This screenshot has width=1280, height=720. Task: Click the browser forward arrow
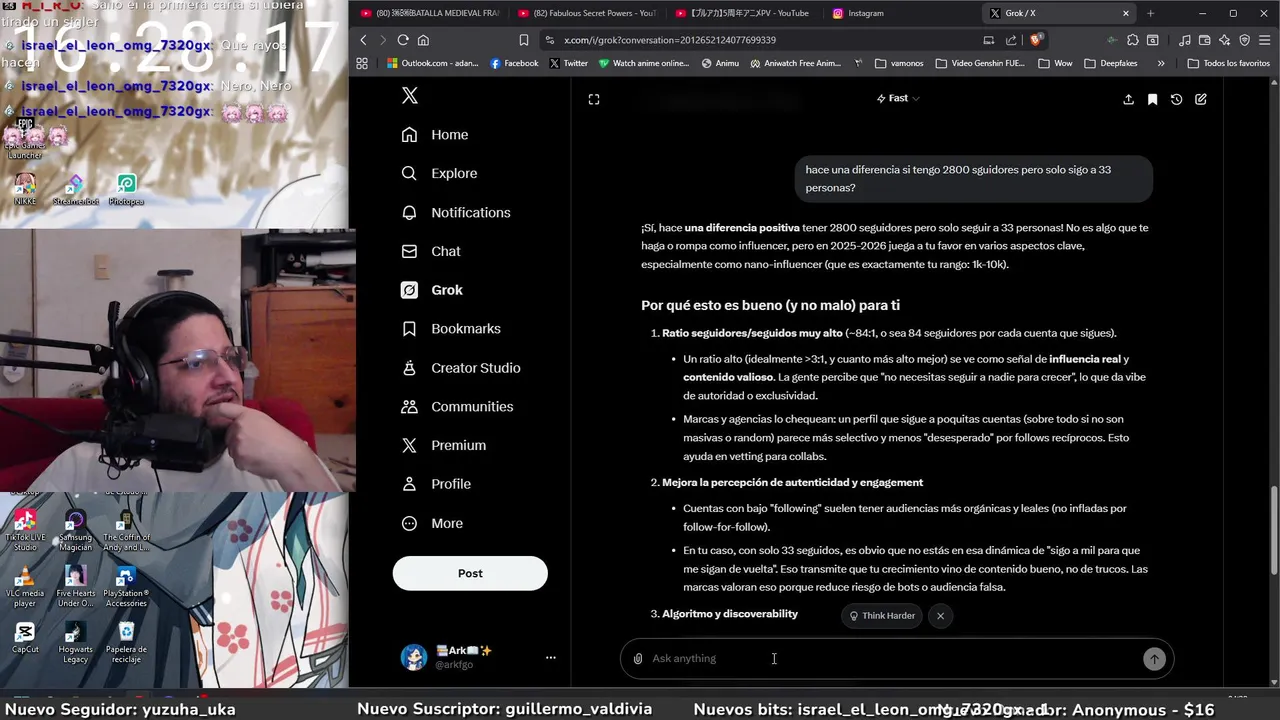pos(382,40)
